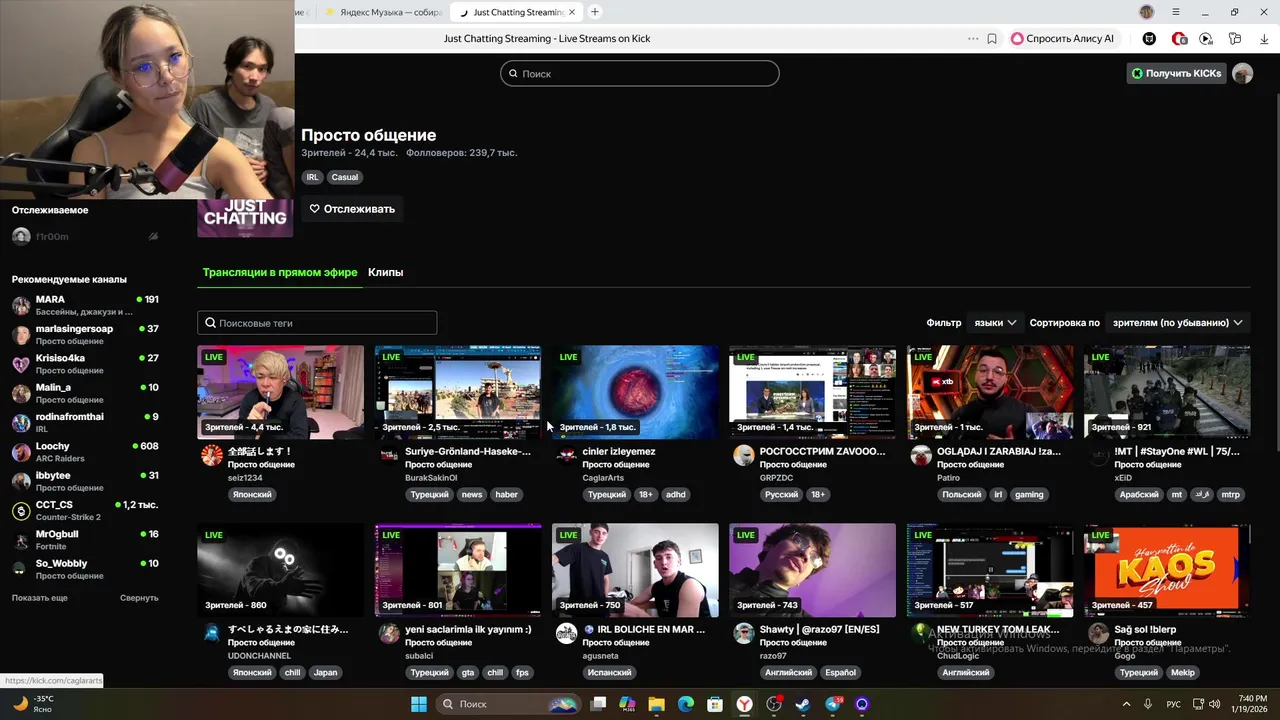Select the Español tag under razo97
Image resolution: width=1280 pixels, height=720 pixels.
(x=840, y=672)
